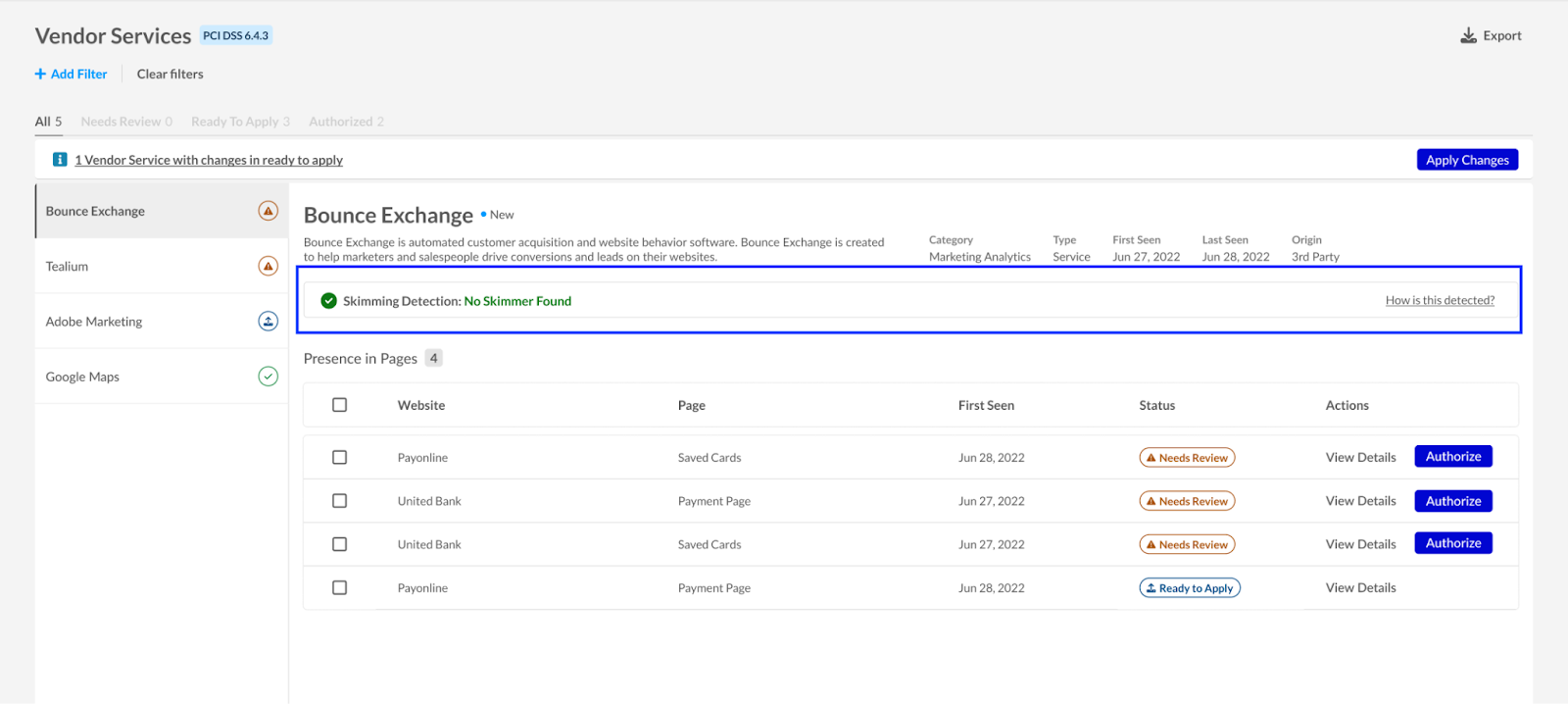The height and width of the screenshot is (704, 1568).
Task: Click the Ready to Apply status badge
Action: pyautogui.click(x=1190, y=588)
